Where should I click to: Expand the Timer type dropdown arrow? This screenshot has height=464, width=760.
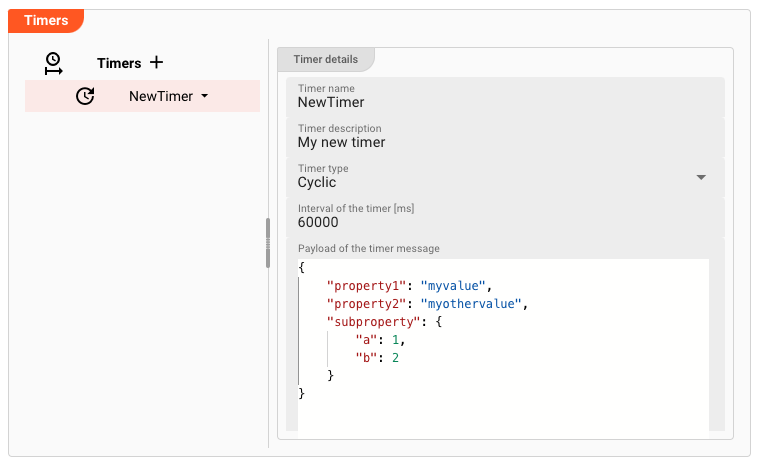point(701,177)
